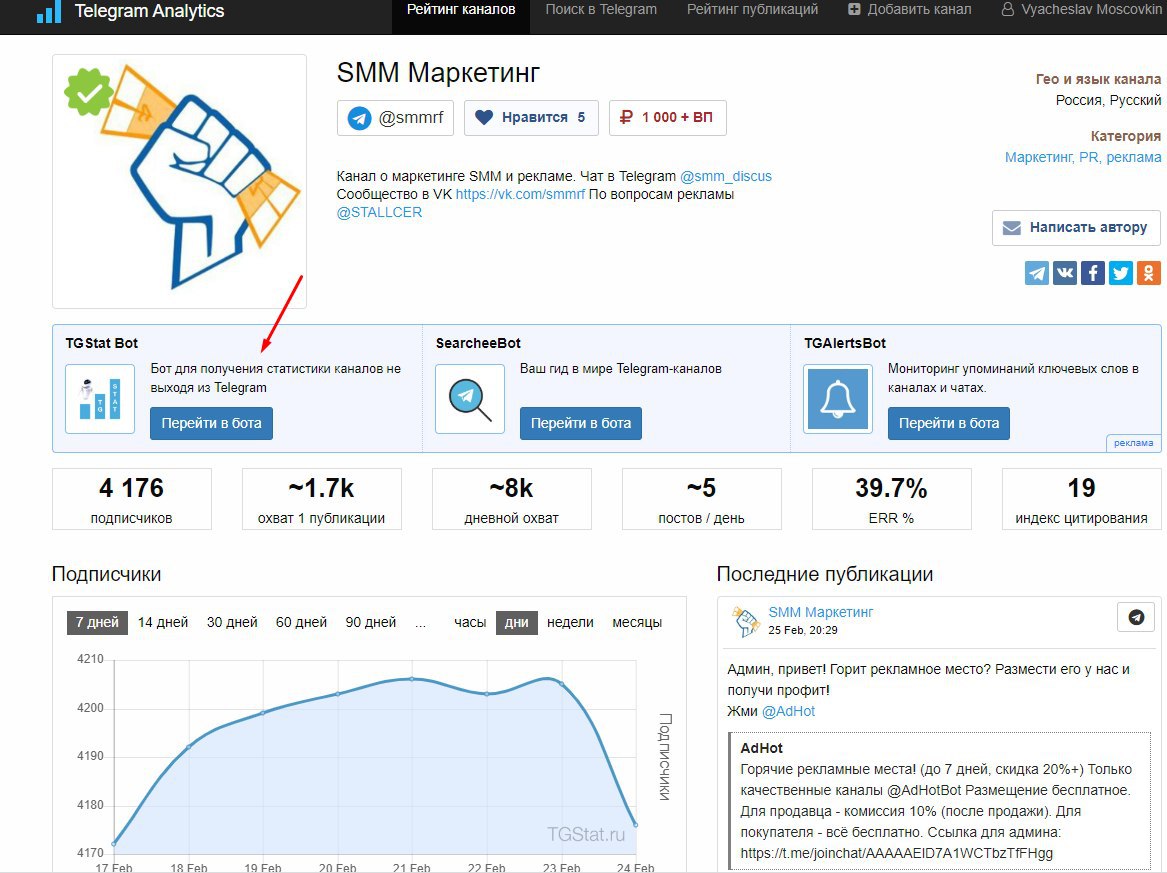Click the Telegram Analytics site title
This screenshot has width=1167, height=873.
[149, 11]
